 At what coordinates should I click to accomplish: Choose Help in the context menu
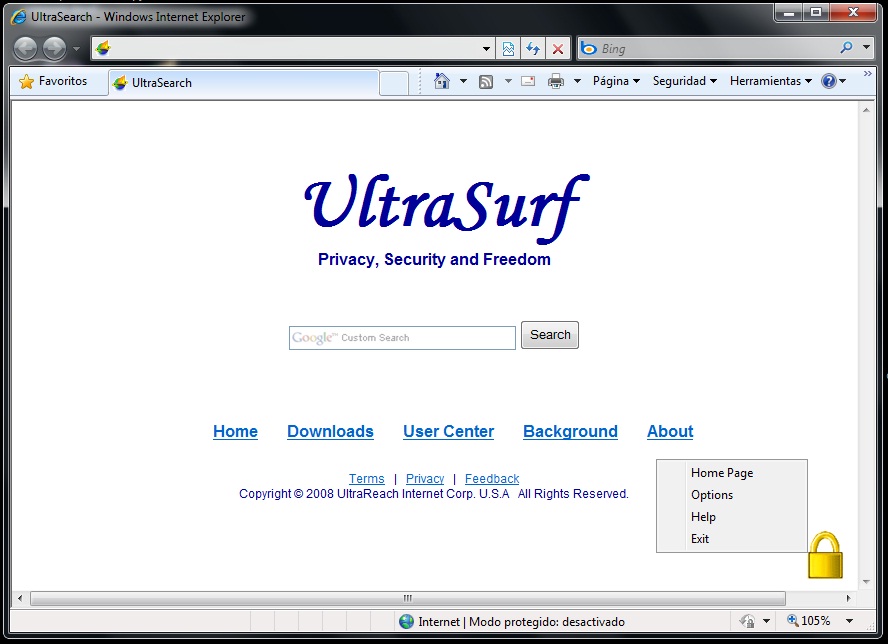click(732, 517)
